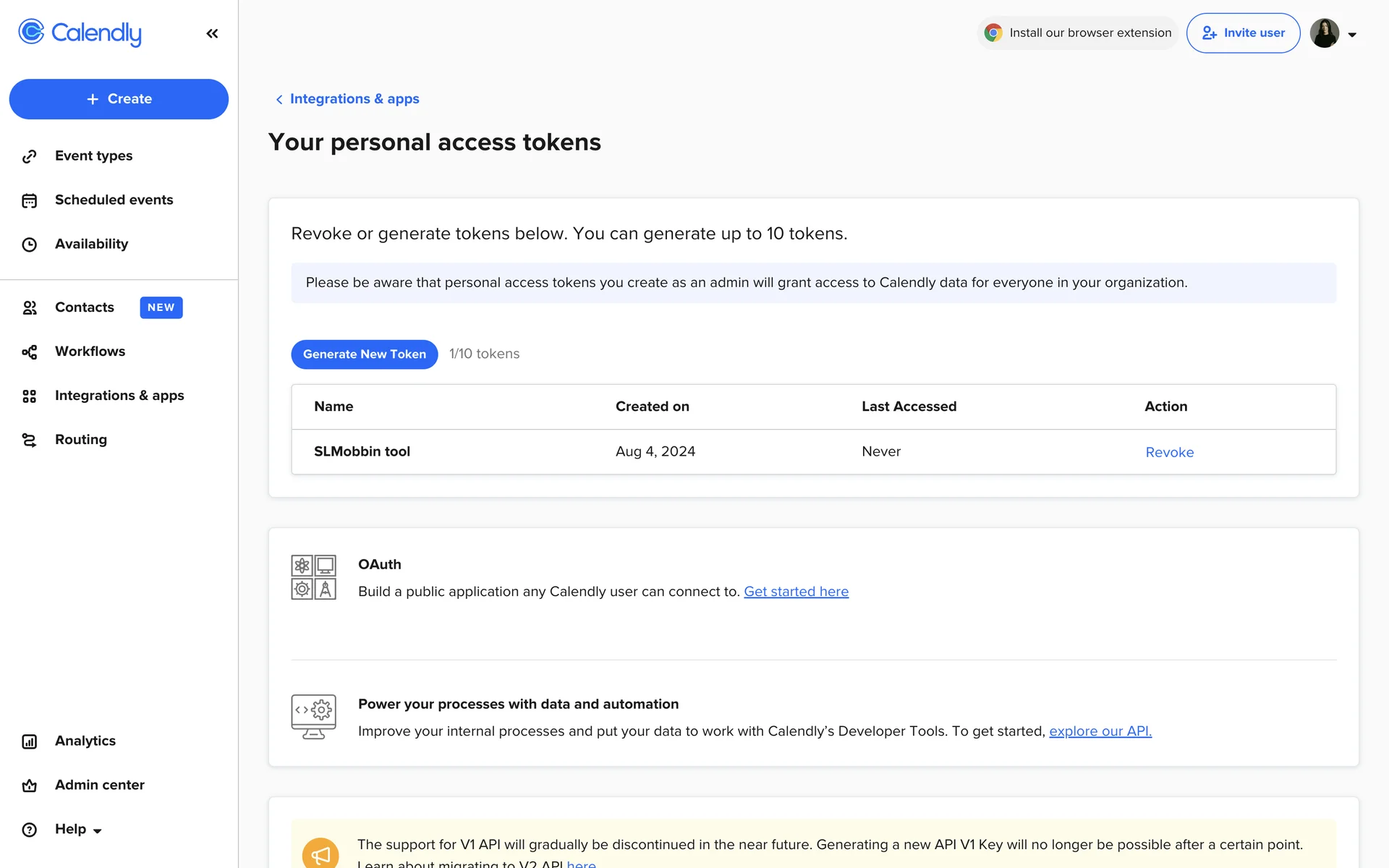The height and width of the screenshot is (868, 1389).
Task: Open Contacts people icon
Action: click(x=29, y=307)
